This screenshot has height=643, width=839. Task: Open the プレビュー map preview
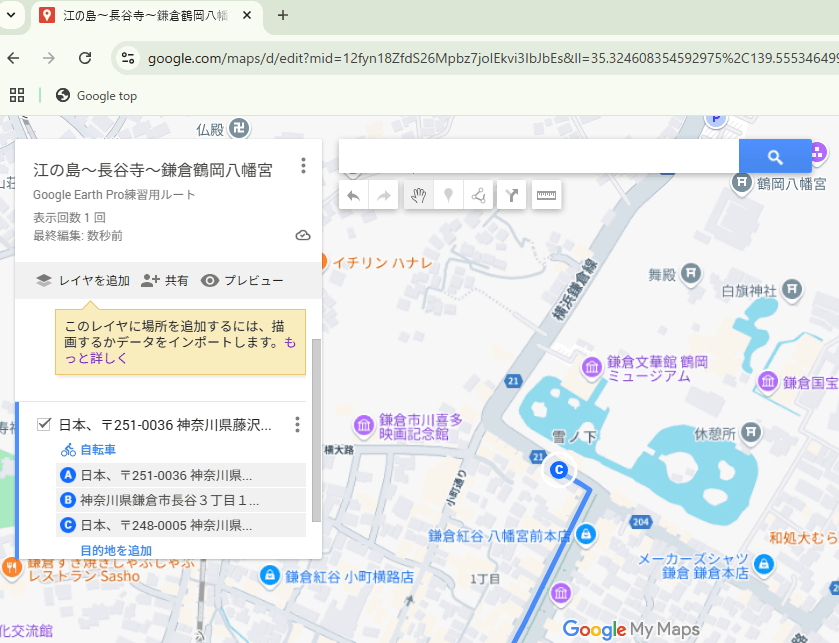tap(242, 281)
